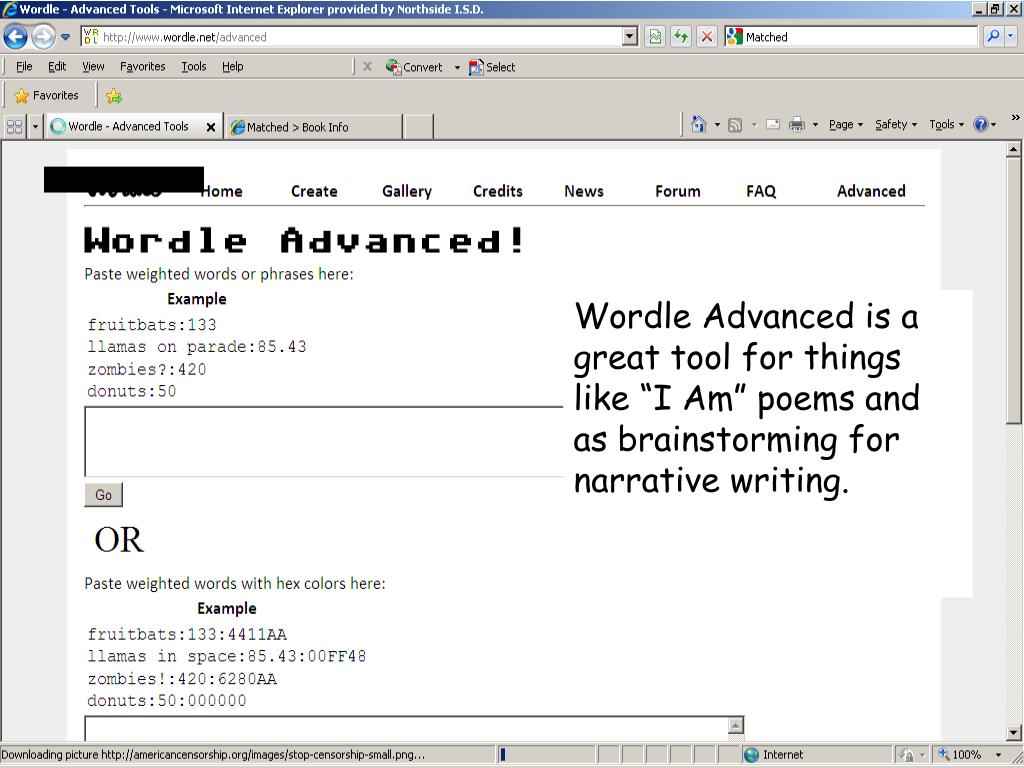Click the page loading progress bar
The height and width of the screenshot is (768, 1024).
[546, 755]
